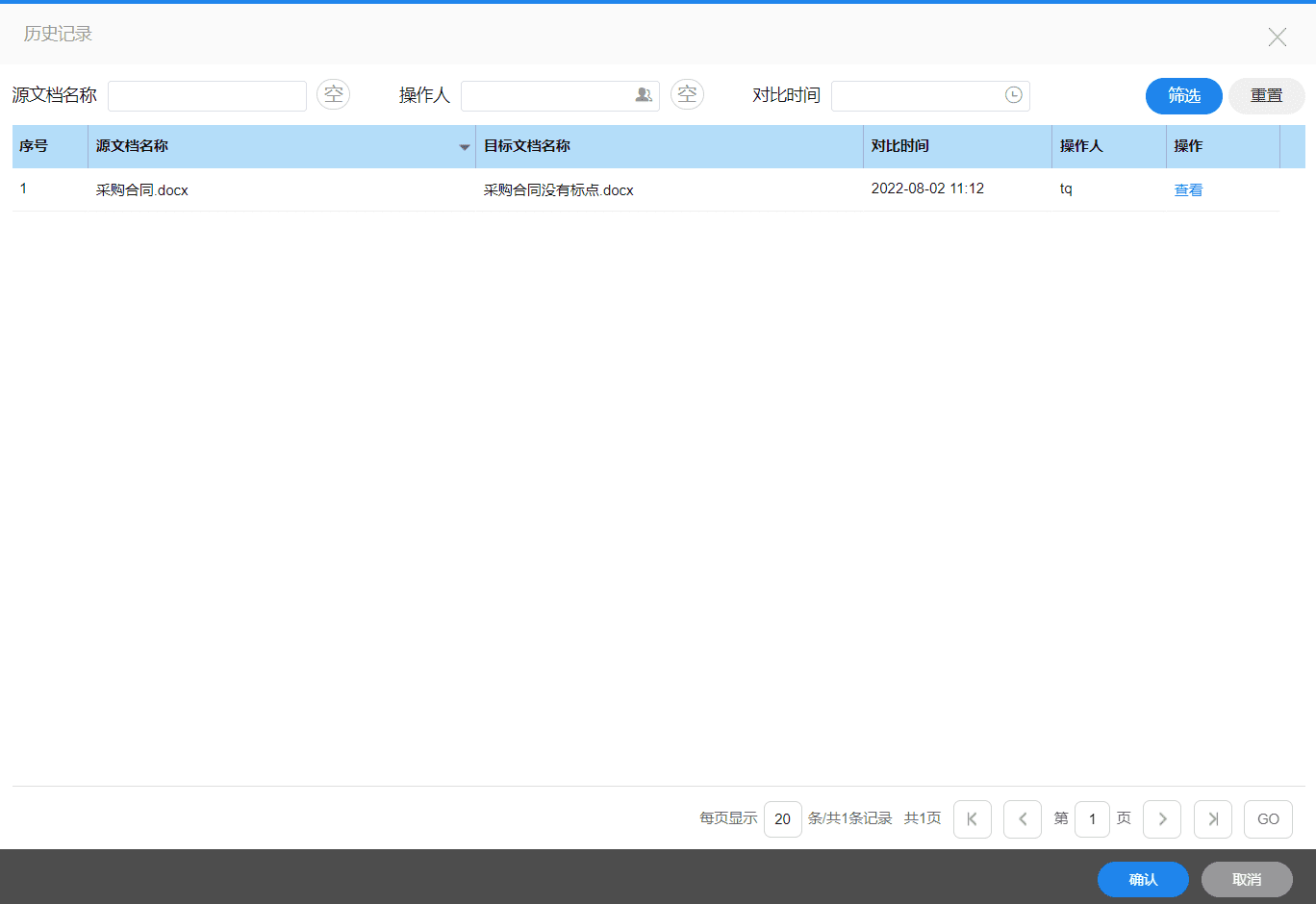Select the tq operator cell
Viewport: 1316px width, 904px height.
click(1109, 190)
